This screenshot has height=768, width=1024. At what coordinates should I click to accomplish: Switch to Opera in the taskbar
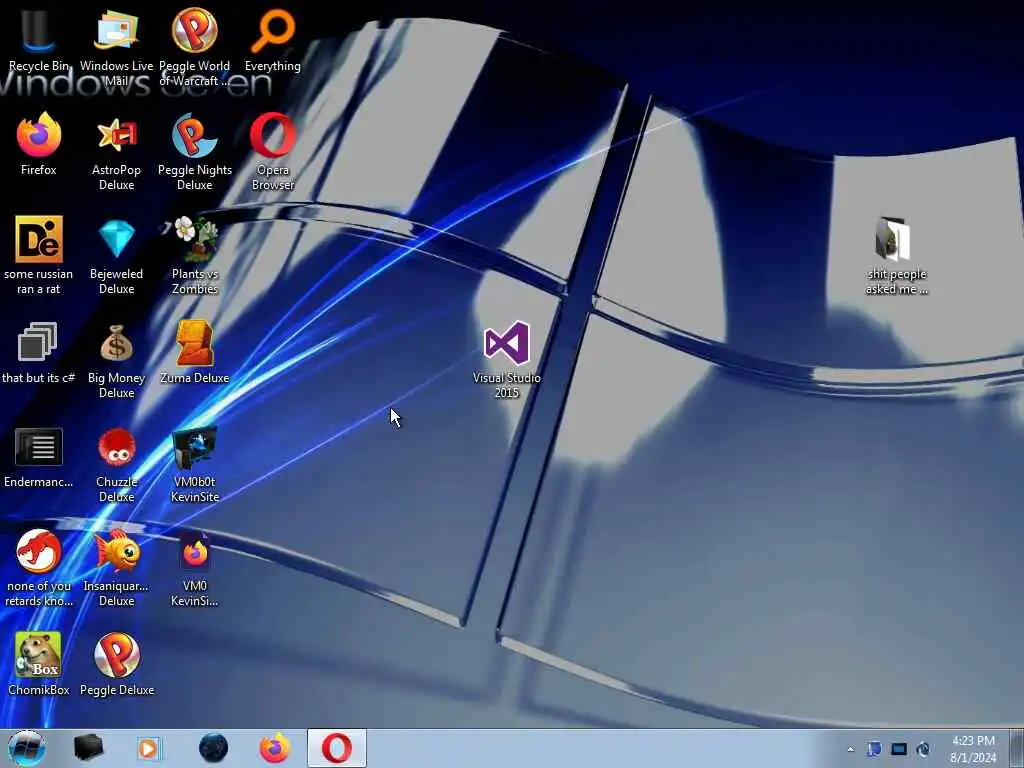click(x=337, y=748)
